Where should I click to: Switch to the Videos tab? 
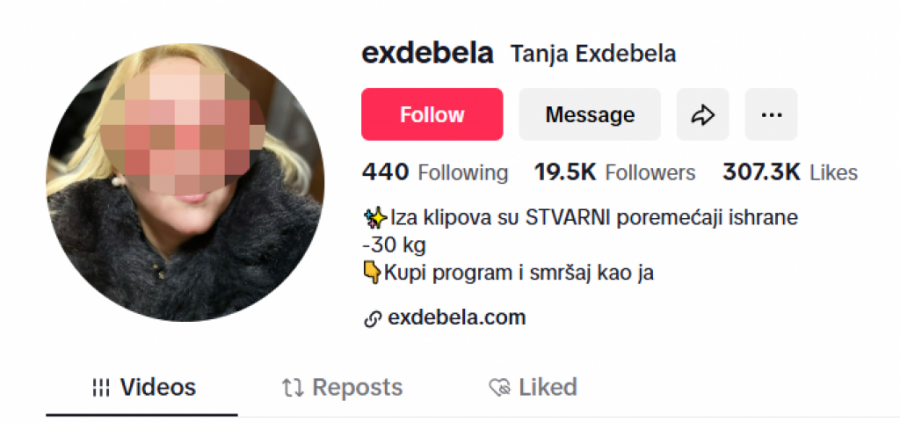point(142,388)
